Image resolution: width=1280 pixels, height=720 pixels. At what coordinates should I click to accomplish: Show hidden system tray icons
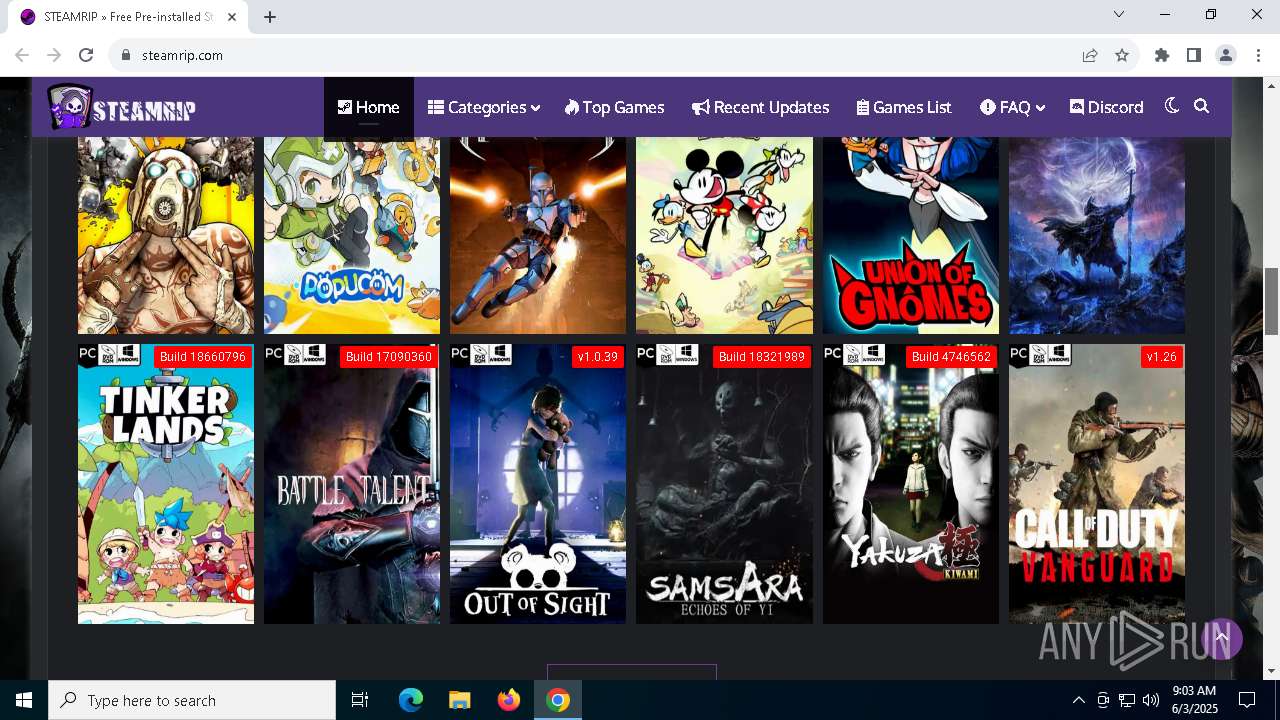(1078, 700)
